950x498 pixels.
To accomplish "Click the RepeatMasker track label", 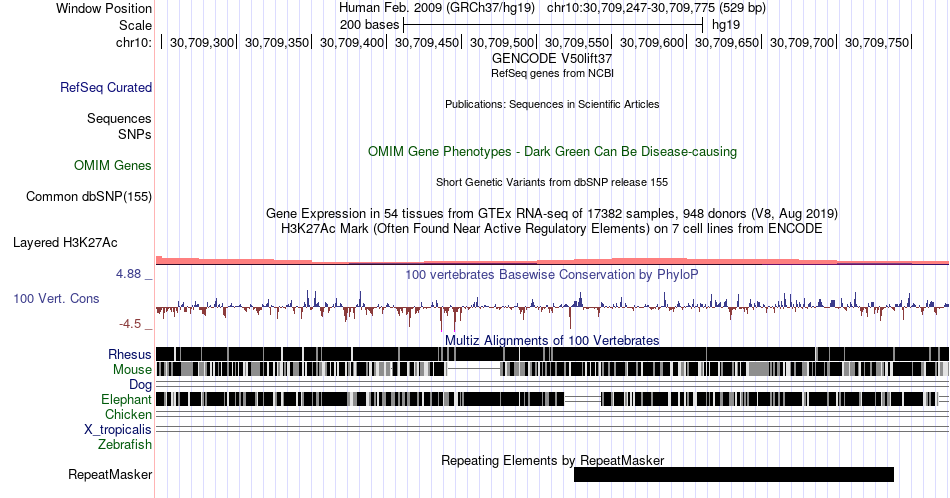I will tap(110, 474).
